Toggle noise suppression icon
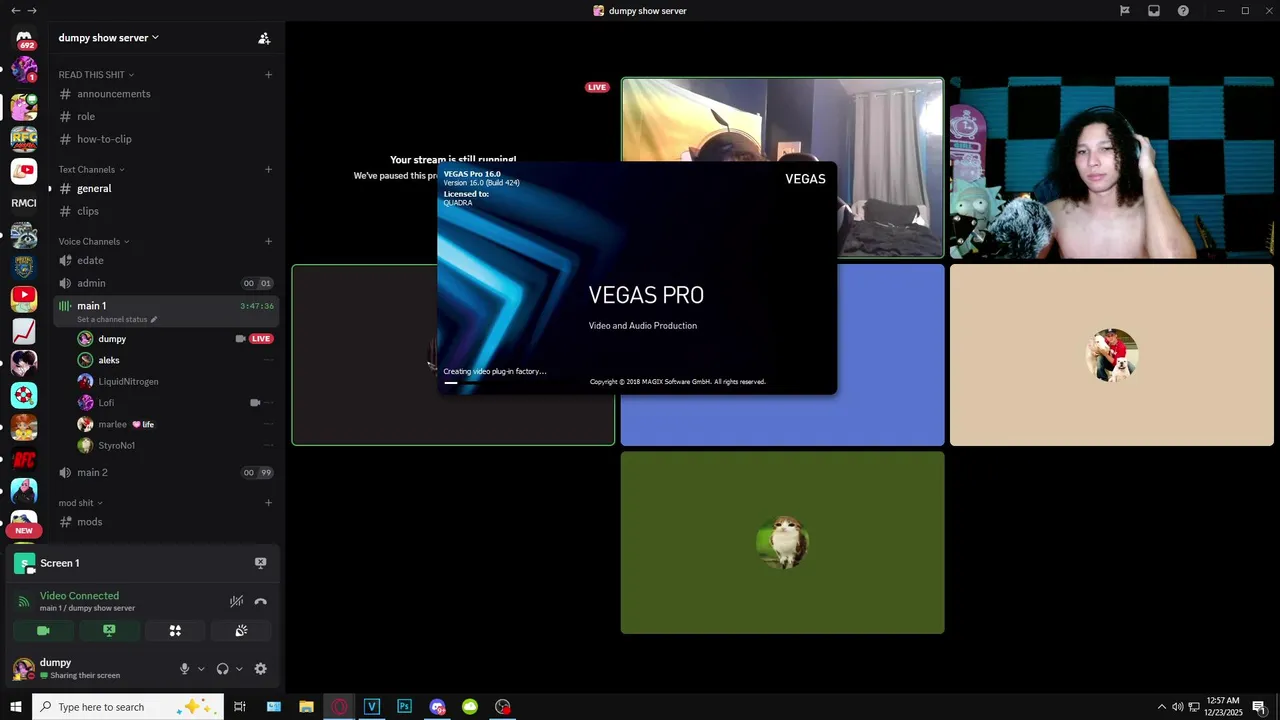This screenshot has width=1280, height=720. click(236, 601)
